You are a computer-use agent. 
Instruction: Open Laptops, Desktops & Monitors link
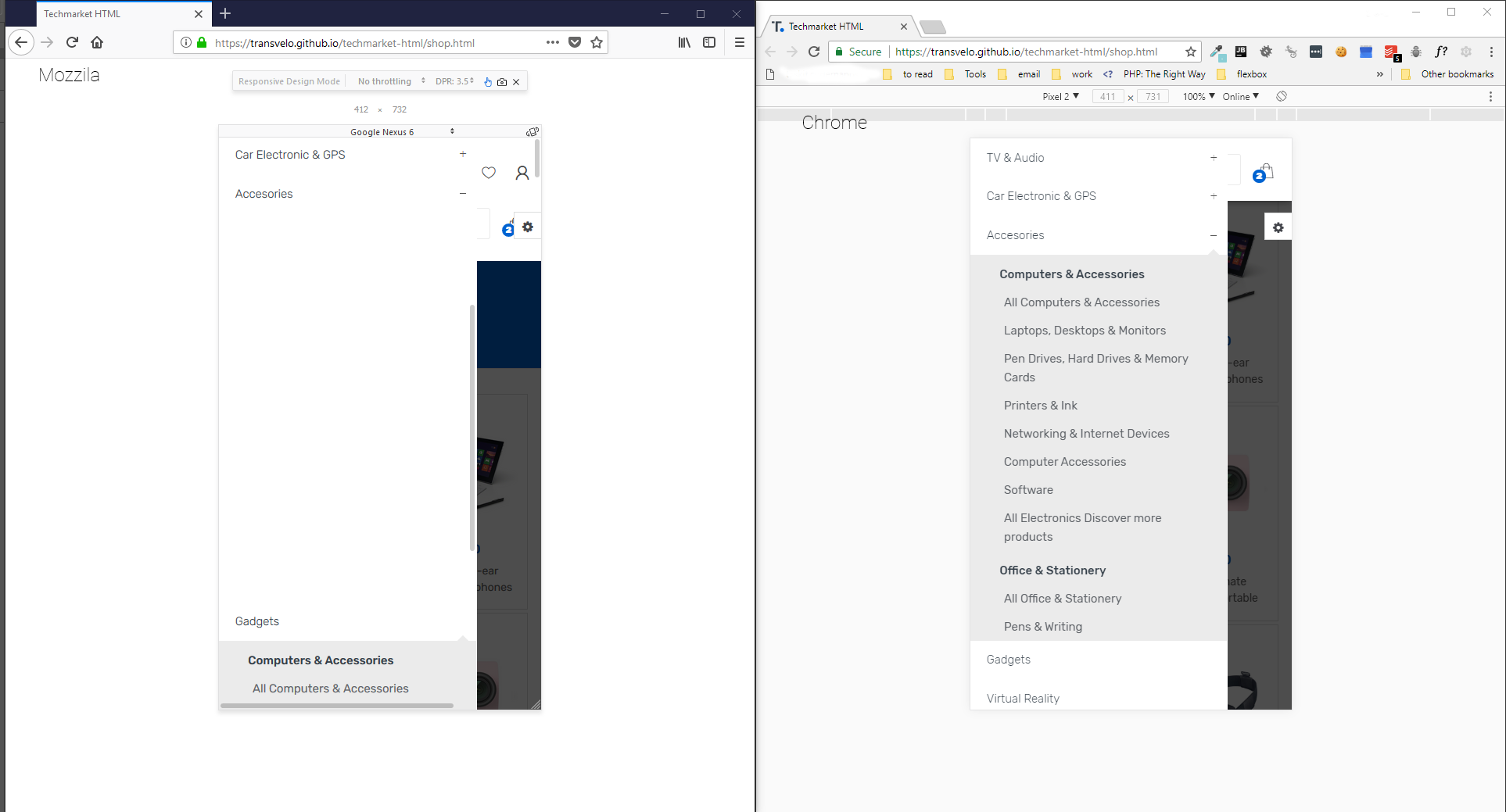coord(1085,331)
